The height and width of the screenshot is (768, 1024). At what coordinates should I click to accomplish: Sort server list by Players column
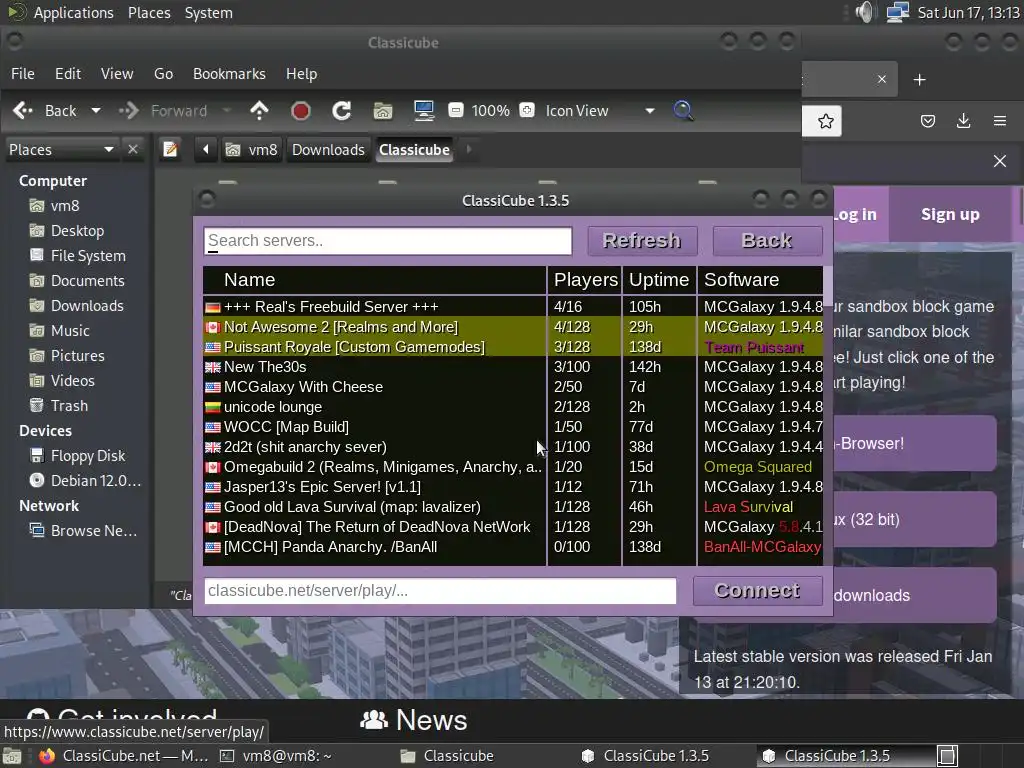click(x=585, y=280)
